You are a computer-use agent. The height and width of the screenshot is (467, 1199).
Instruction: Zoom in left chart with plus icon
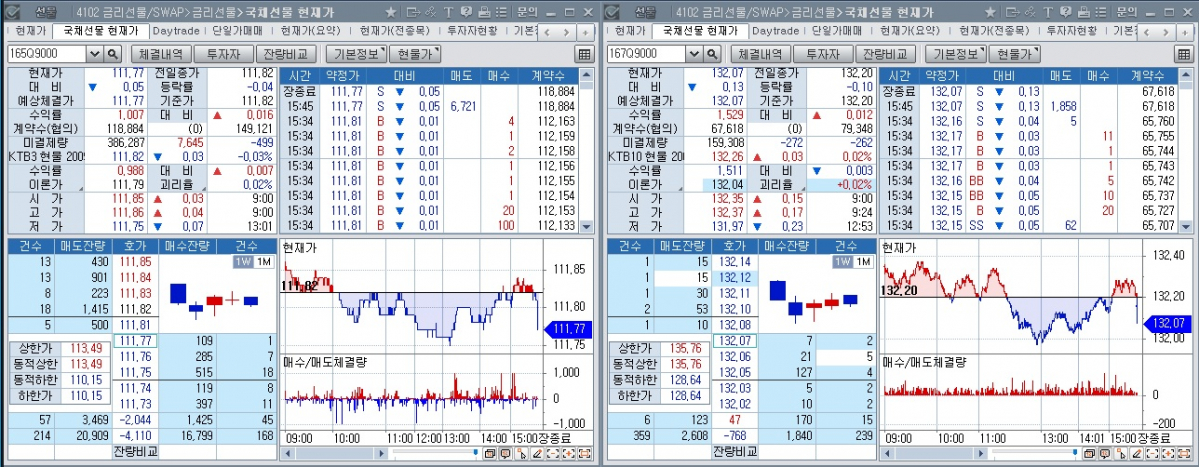(569, 454)
